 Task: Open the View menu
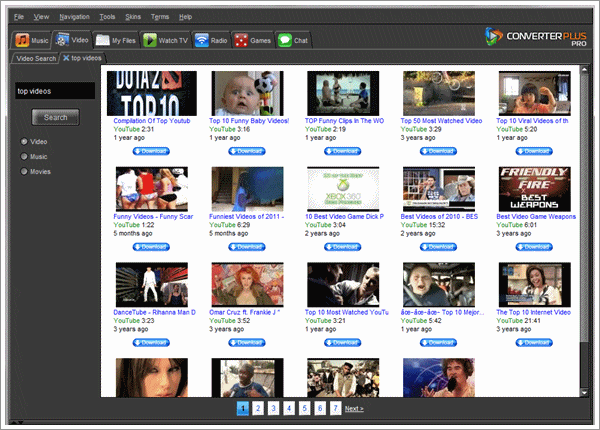pos(41,17)
